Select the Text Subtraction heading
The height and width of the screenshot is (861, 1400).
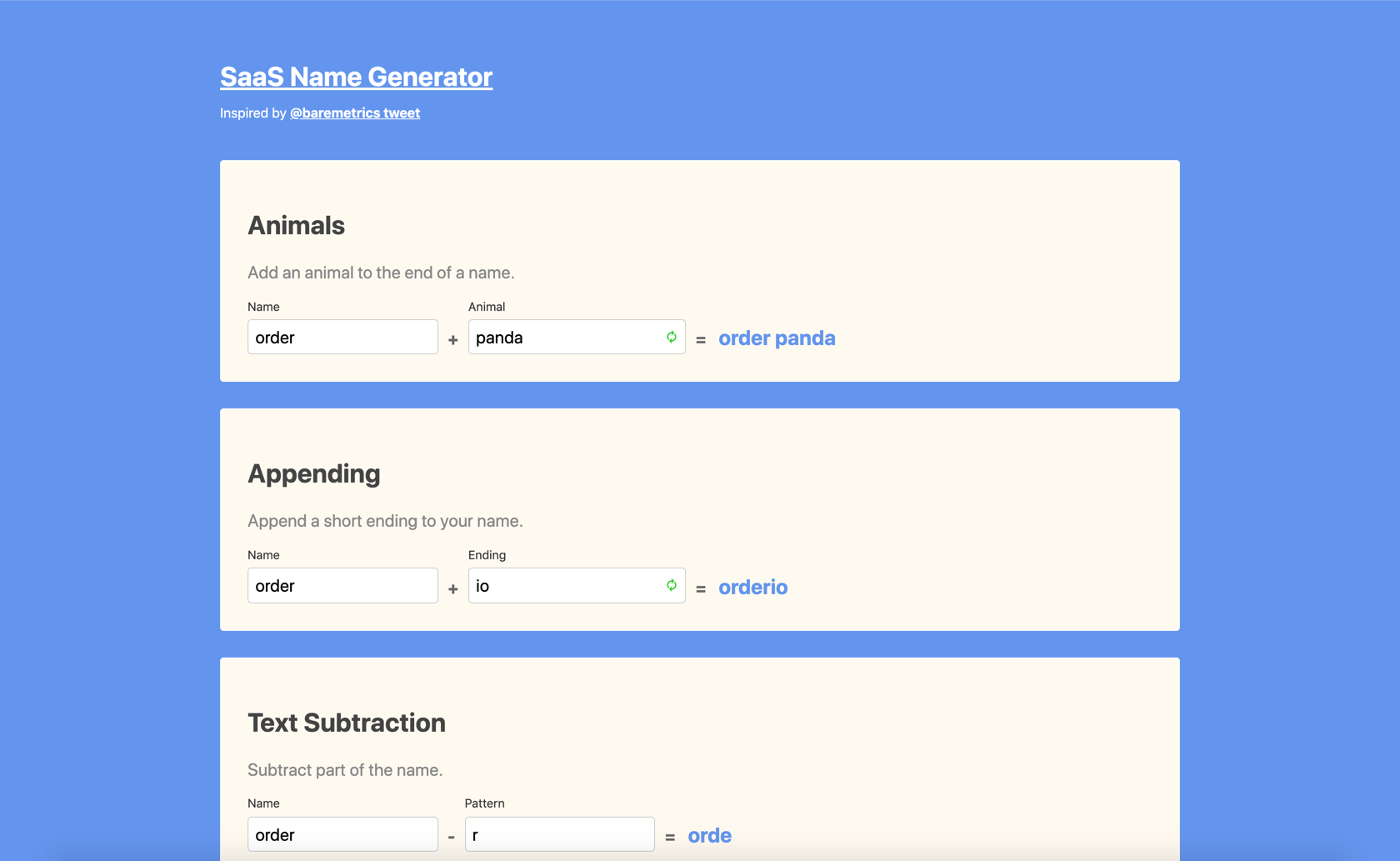coord(347,723)
